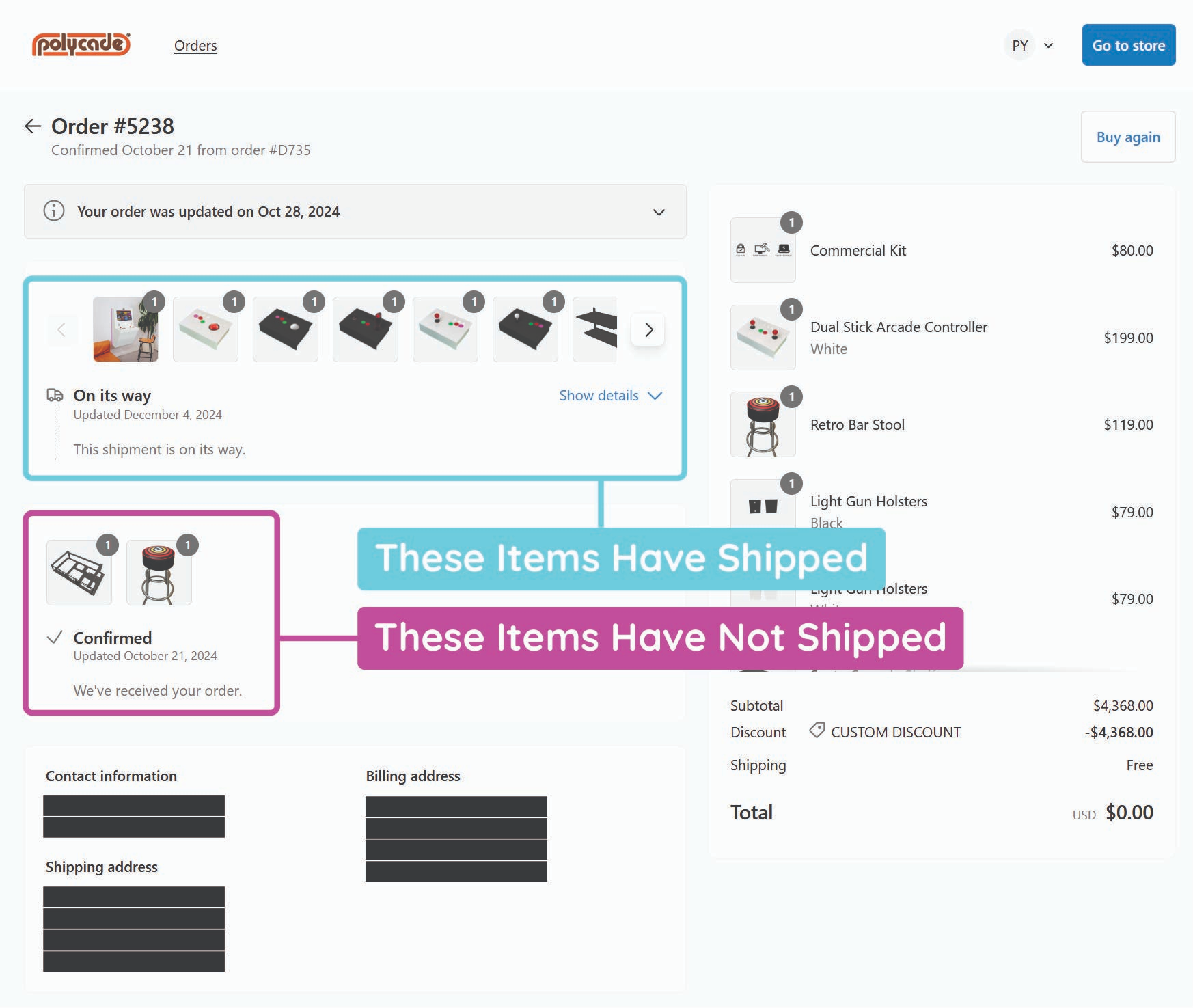The height and width of the screenshot is (1008, 1193).
Task: Expand Show details for the shipment
Action: click(x=609, y=396)
